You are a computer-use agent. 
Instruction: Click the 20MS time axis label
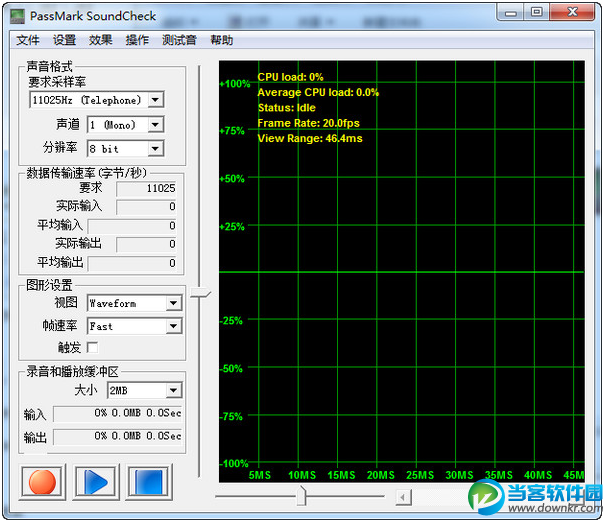point(381,475)
